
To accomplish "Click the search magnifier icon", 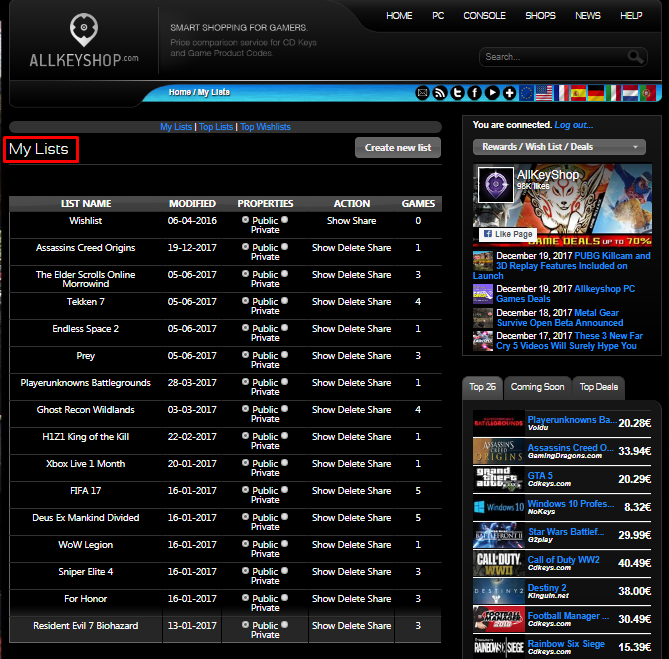I will 635,57.
